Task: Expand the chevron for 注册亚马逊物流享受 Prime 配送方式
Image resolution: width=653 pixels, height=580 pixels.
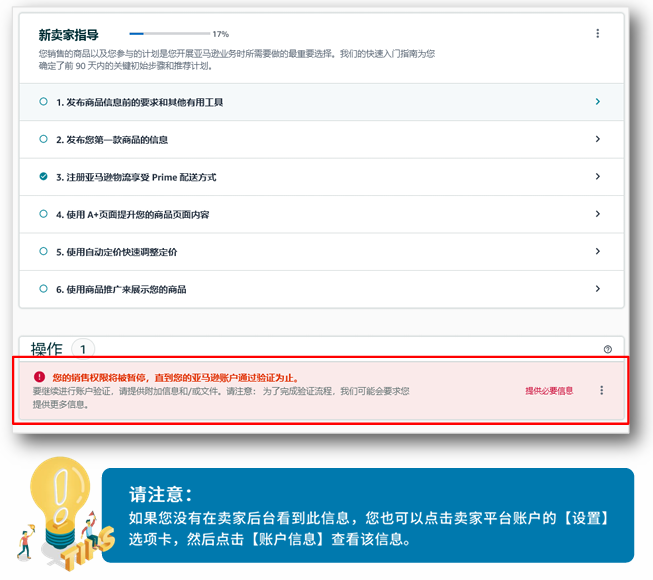Action: [x=598, y=177]
